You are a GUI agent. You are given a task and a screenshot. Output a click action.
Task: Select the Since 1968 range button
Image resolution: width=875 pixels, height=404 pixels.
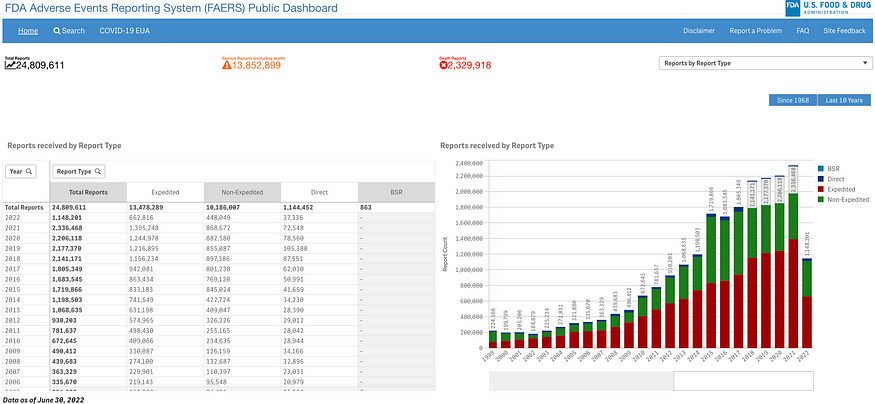click(793, 100)
